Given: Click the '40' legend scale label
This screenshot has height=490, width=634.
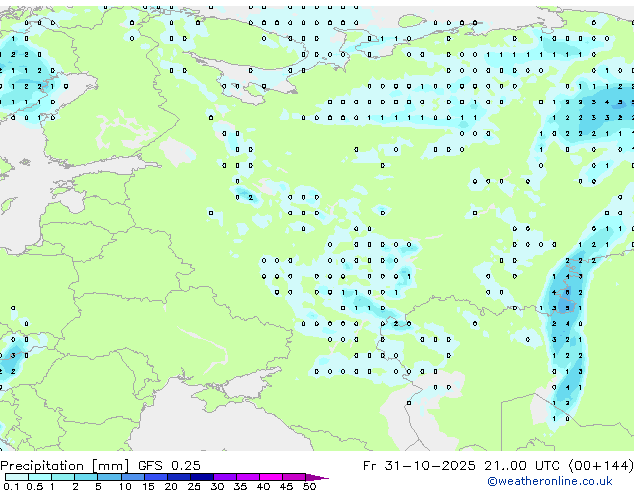Looking at the screenshot, I should [x=263, y=486].
